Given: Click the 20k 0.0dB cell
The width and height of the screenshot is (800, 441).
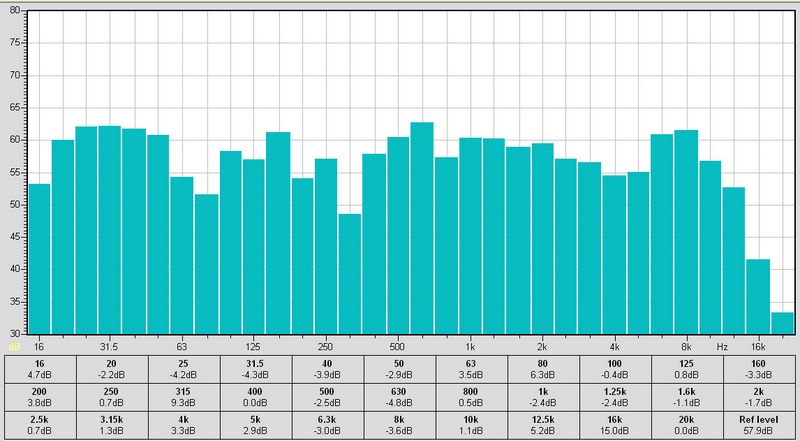Looking at the screenshot, I should [687, 425].
